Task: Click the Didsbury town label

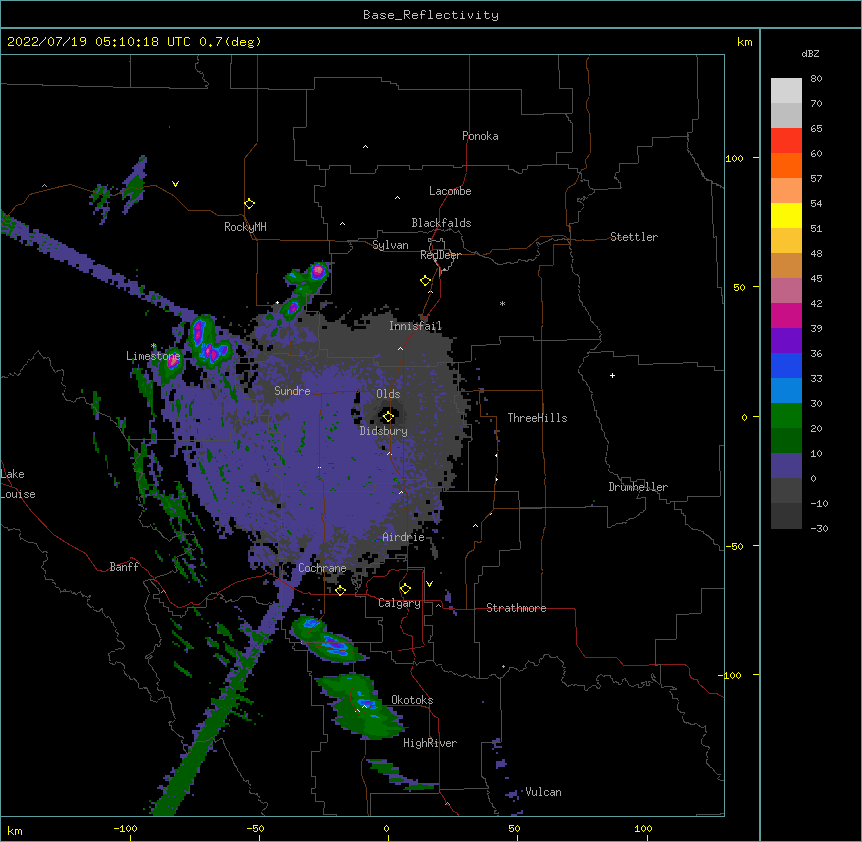Action: tap(384, 431)
